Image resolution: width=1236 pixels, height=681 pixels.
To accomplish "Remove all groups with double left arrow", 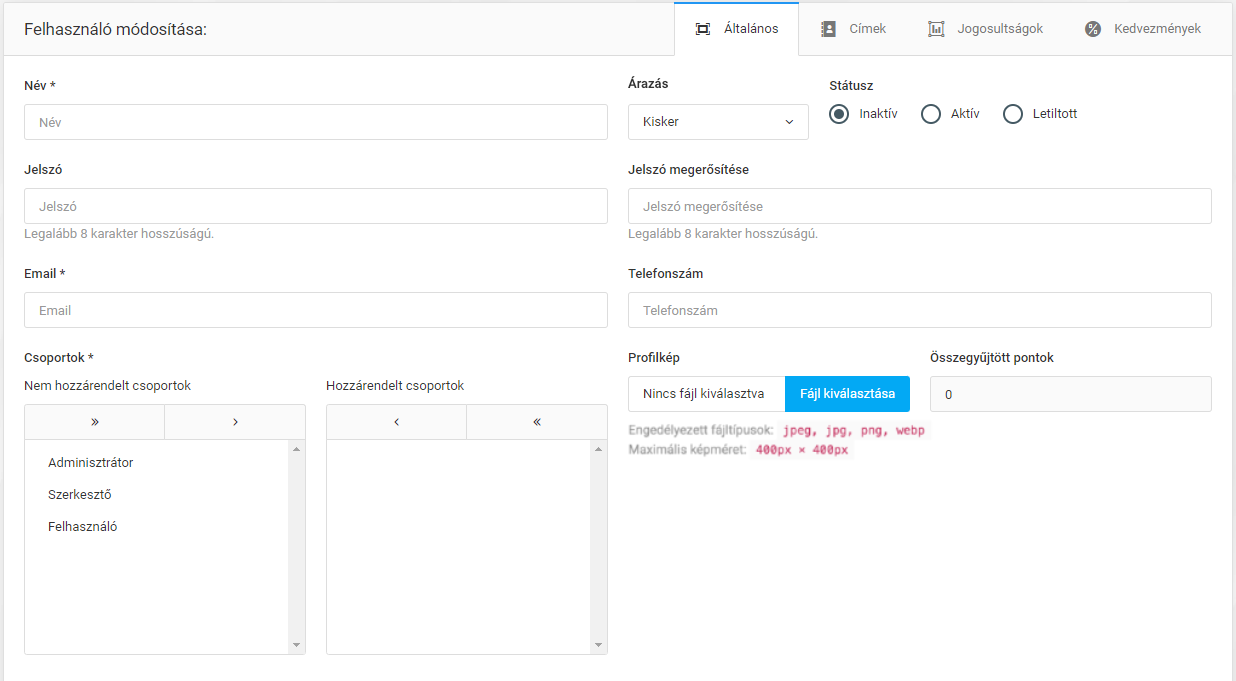I will coord(537,422).
